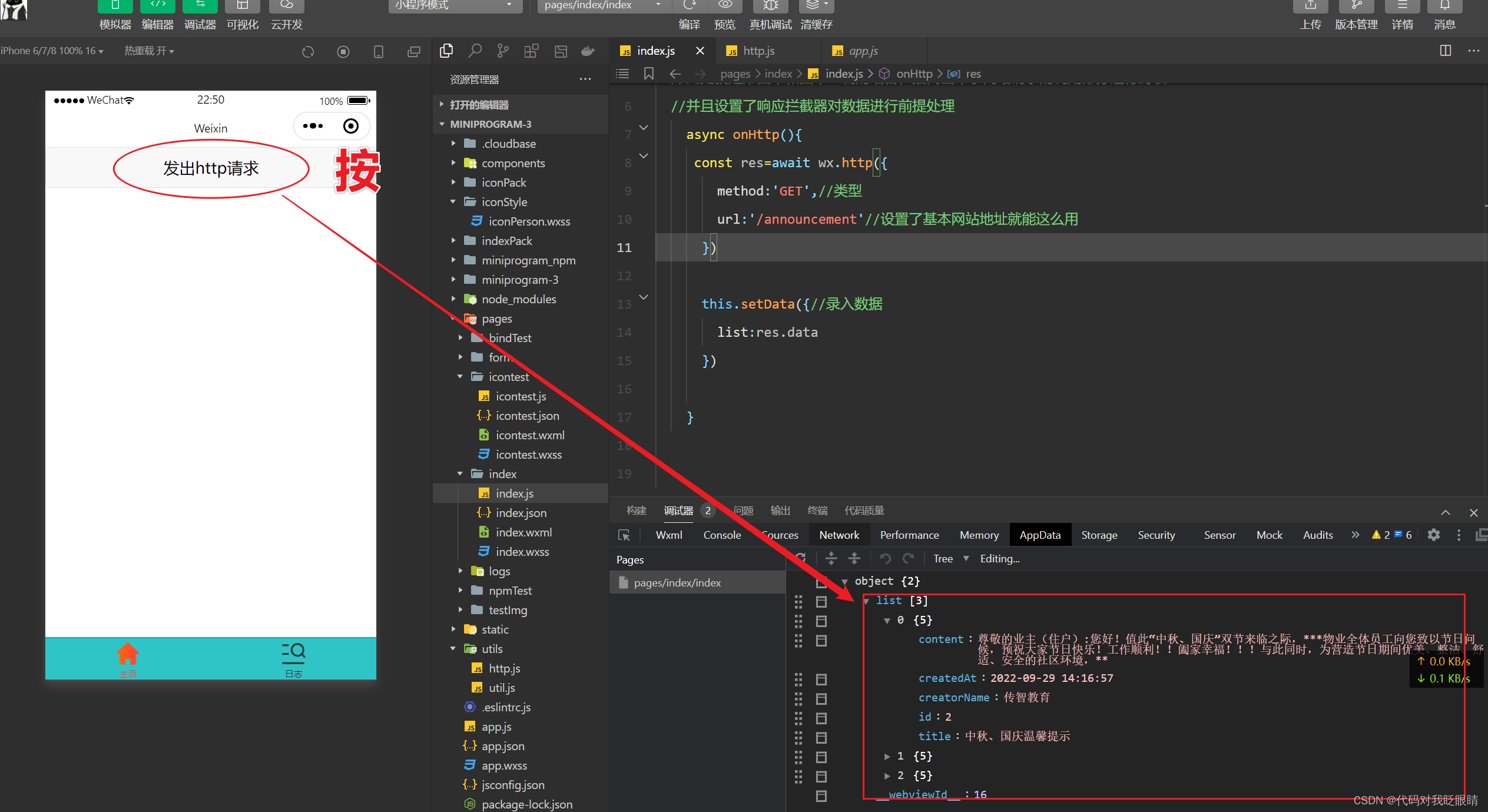
Task: Select the AppData tab in debugger
Action: click(x=1041, y=534)
